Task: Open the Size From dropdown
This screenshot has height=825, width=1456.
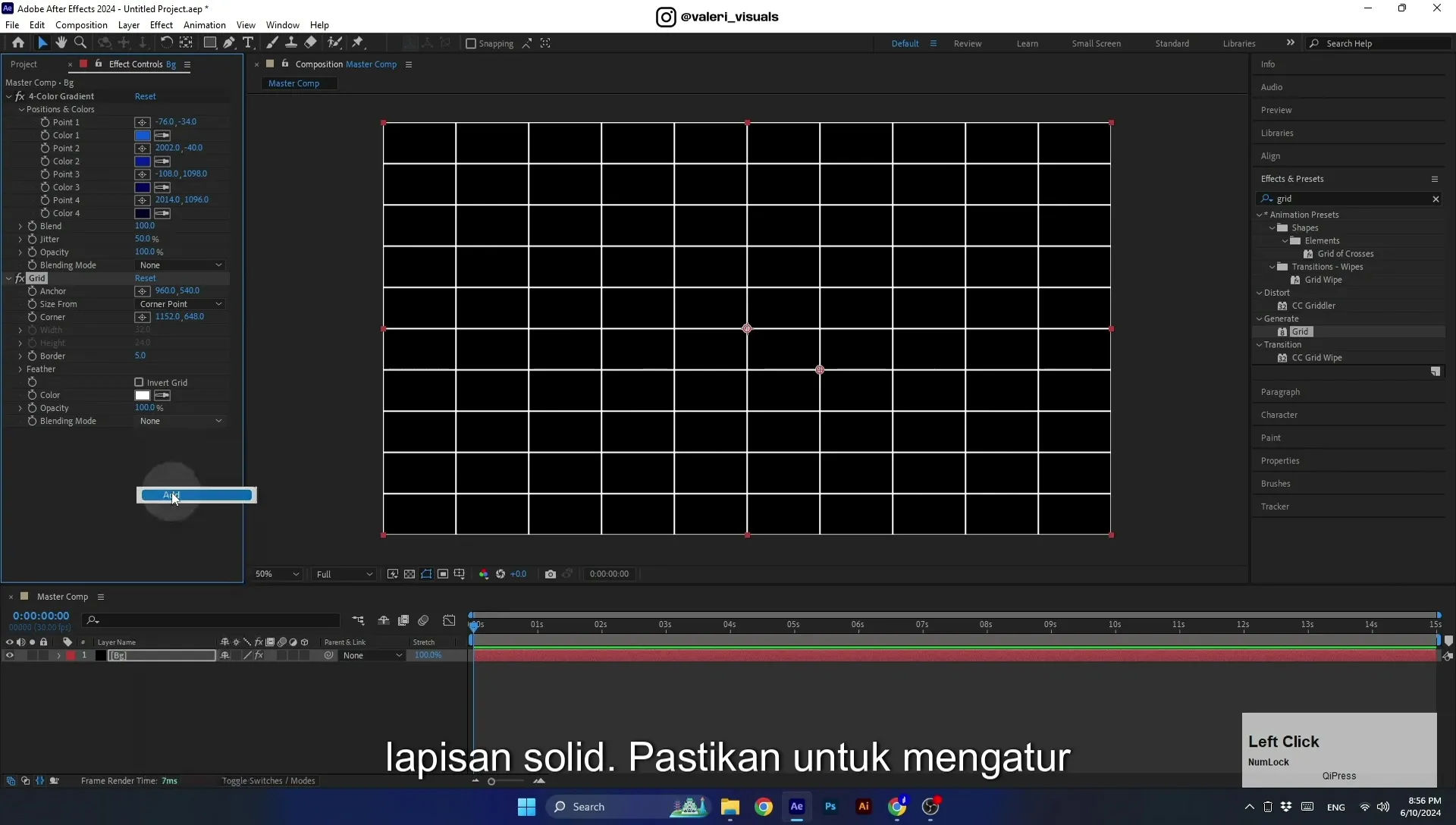Action: pos(180,304)
